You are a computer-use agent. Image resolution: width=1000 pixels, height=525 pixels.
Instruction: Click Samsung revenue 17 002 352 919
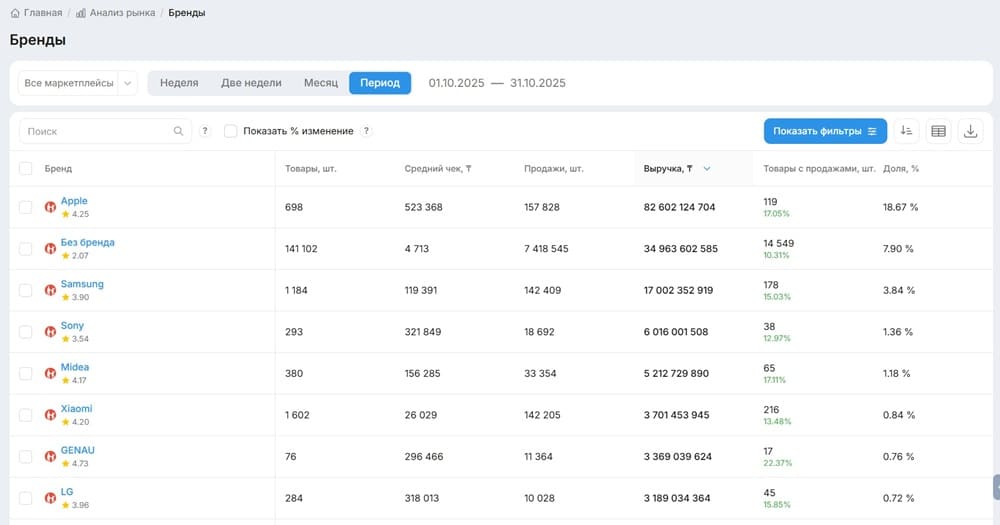click(x=678, y=290)
